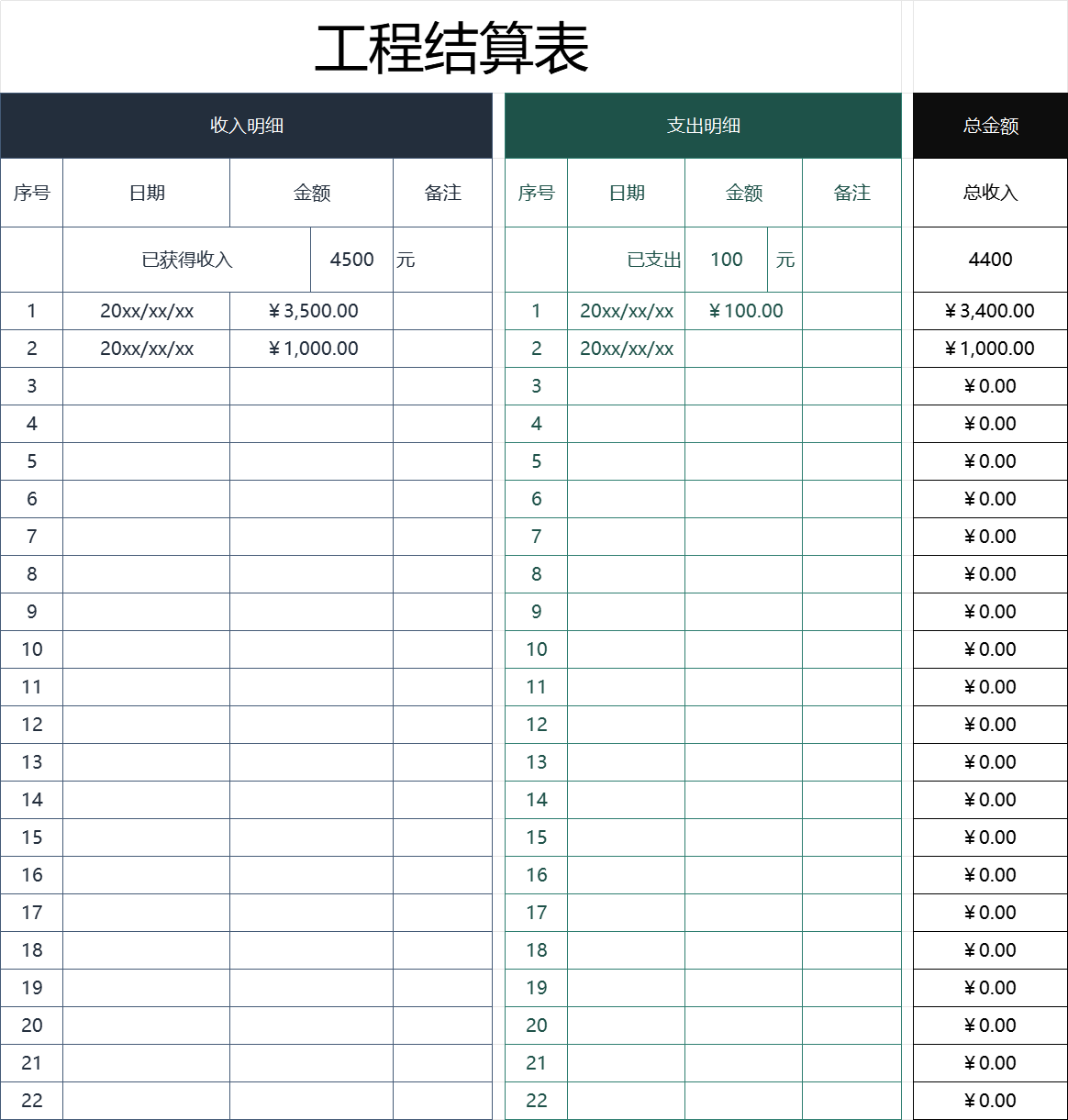
Task: Click the 序号 header in income table
Action: [x=31, y=193]
